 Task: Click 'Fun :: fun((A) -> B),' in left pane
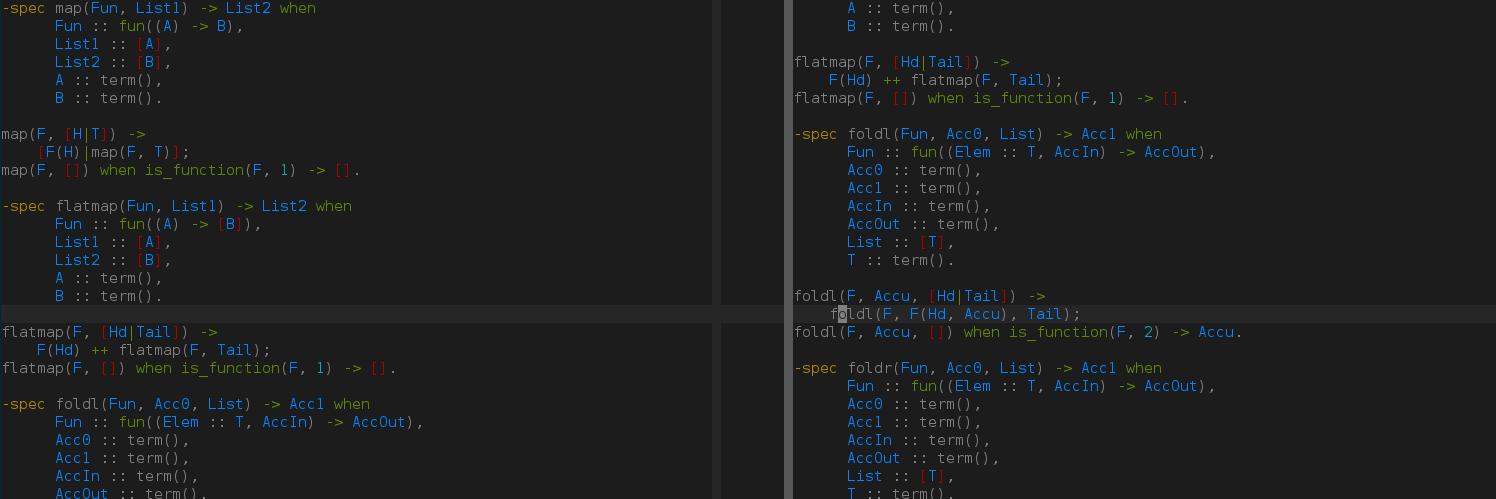[x=150, y=26]
